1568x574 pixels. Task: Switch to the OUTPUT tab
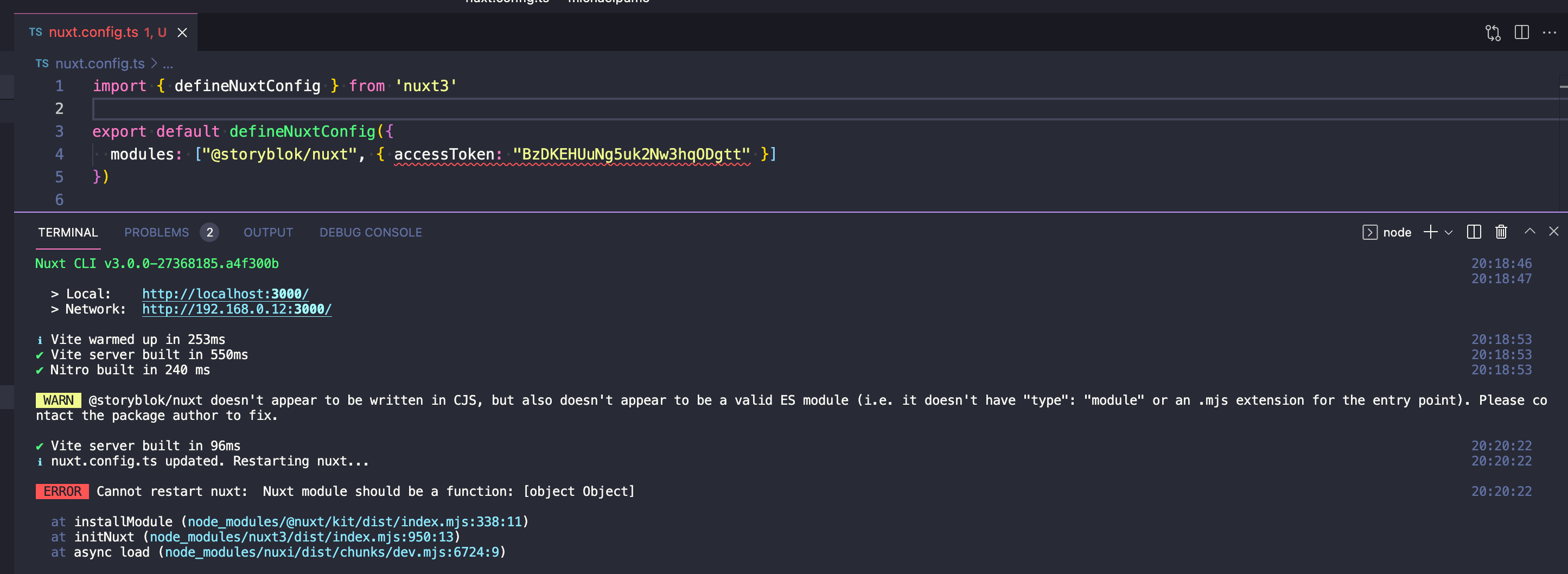click(268, 232)
